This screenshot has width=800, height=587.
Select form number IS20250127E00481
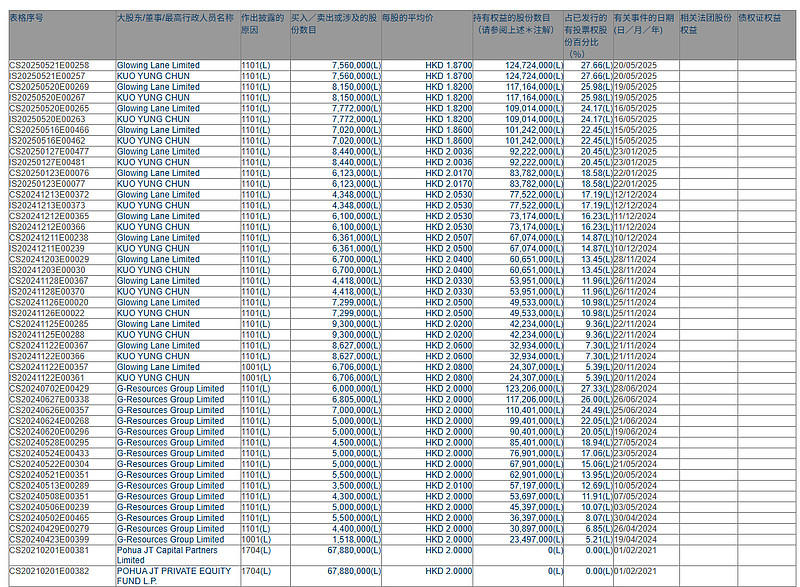point(47,162)
